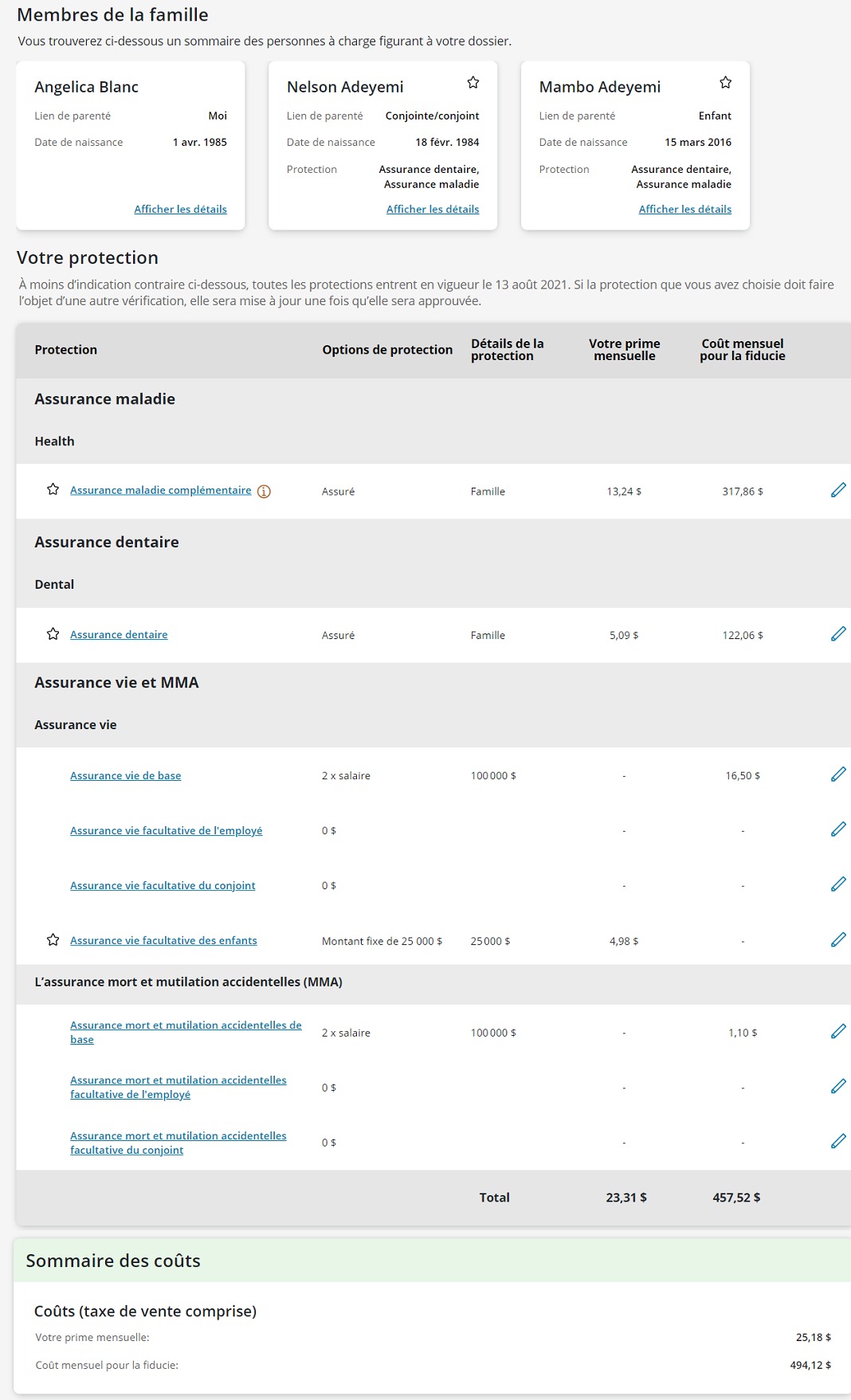
Task: Edit the Assurance dentaire row pencil icon
Action: [838, 633]
